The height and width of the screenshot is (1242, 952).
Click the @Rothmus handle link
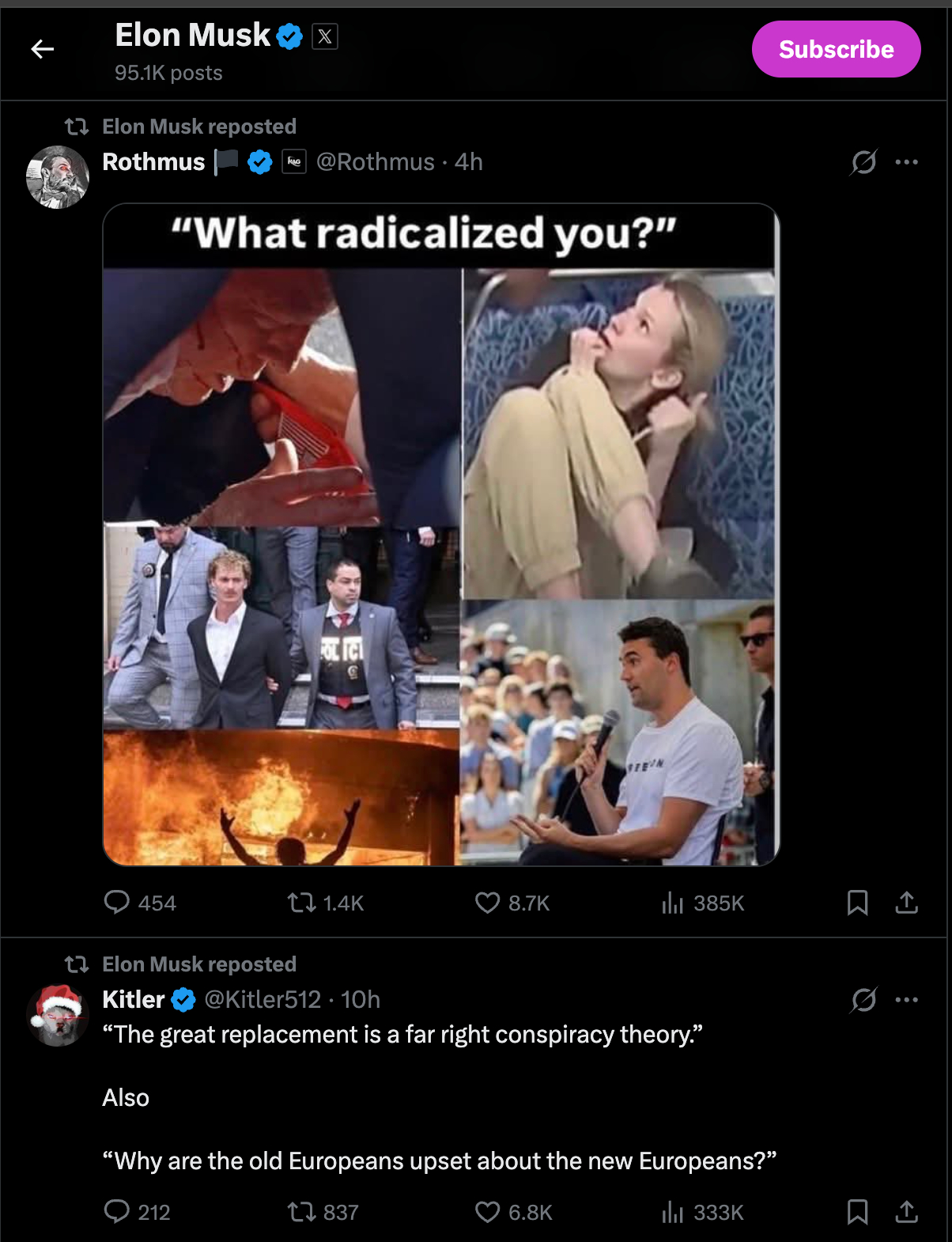coord(376,162)
